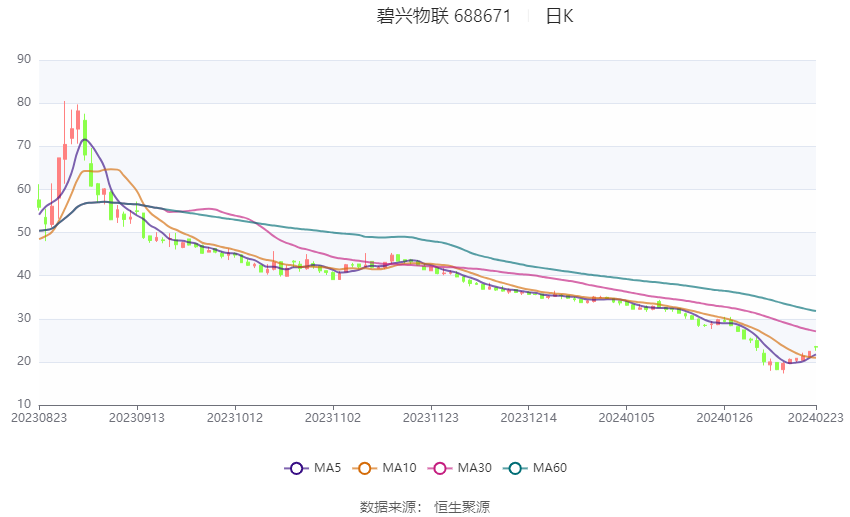Toggle the MA5 series via its text label

[x=328, y=468]
